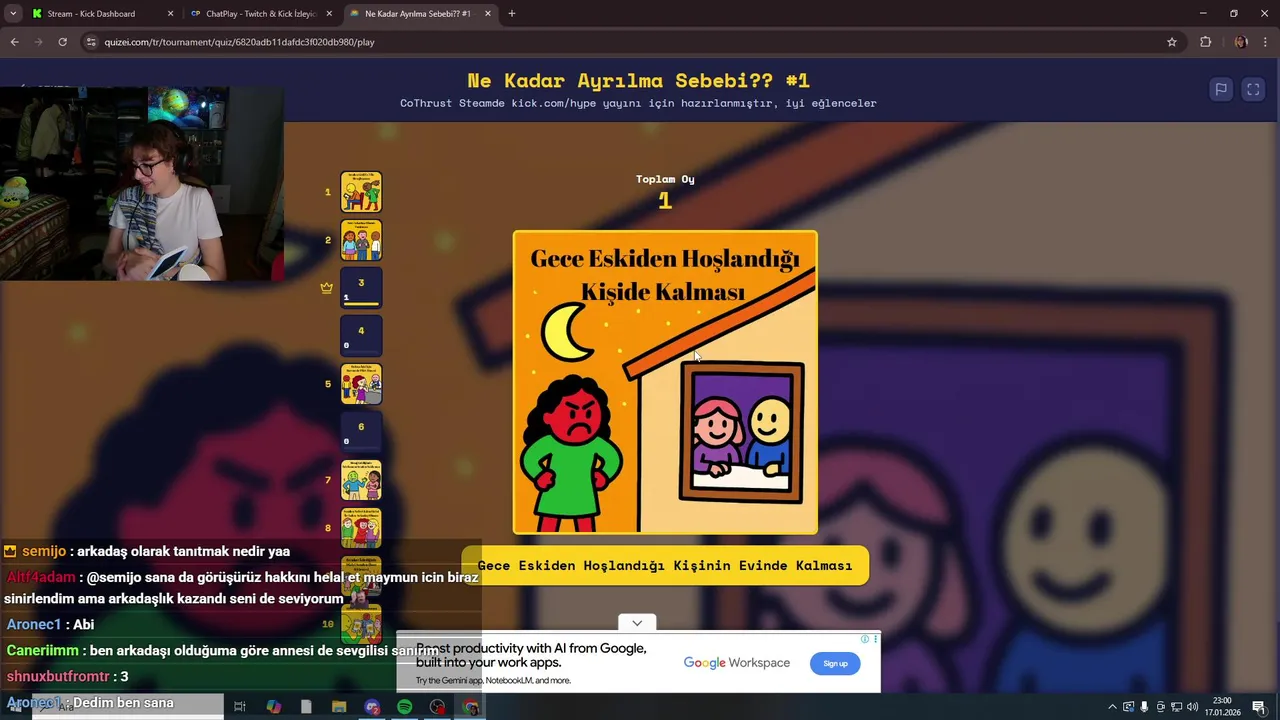Image resolution: width=1280 pixels, height=720 pixels.
Task: Expand the down chevron below the caption
Action: (637, 622)
